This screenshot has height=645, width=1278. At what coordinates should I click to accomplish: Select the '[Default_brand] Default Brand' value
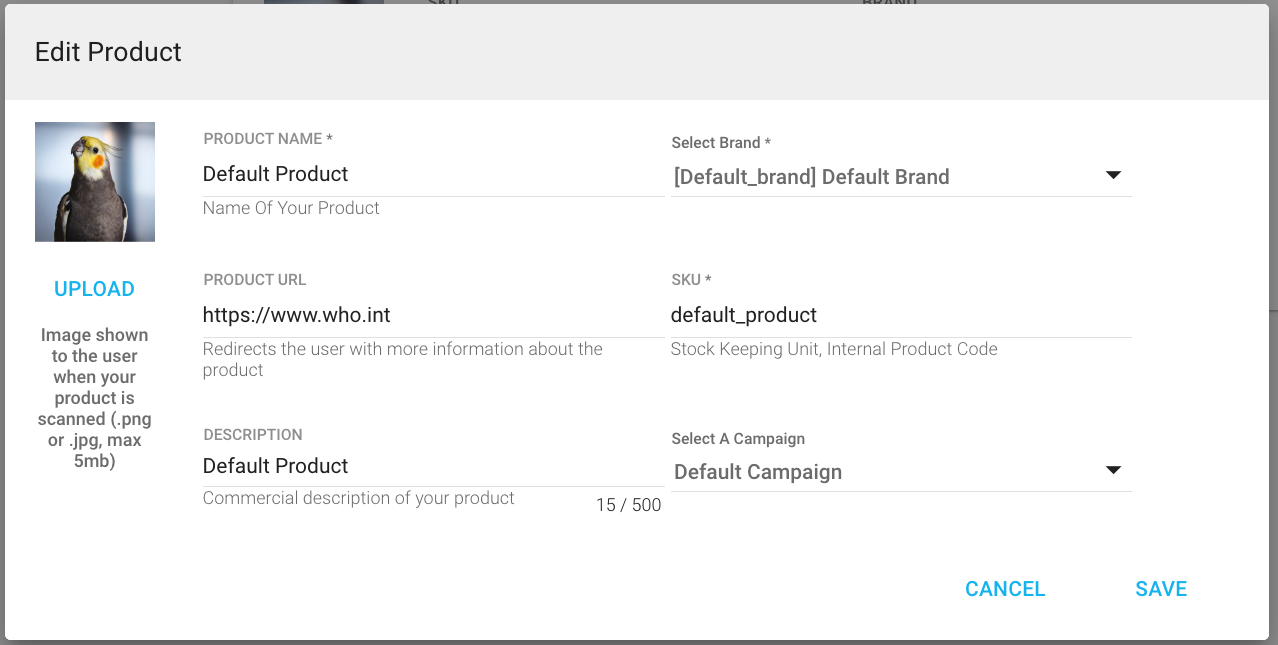[812, 176]
